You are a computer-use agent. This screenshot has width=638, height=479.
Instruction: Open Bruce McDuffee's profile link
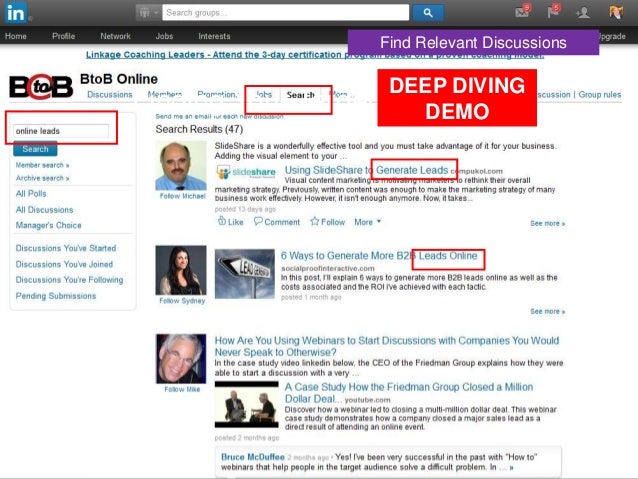(253, 457)
